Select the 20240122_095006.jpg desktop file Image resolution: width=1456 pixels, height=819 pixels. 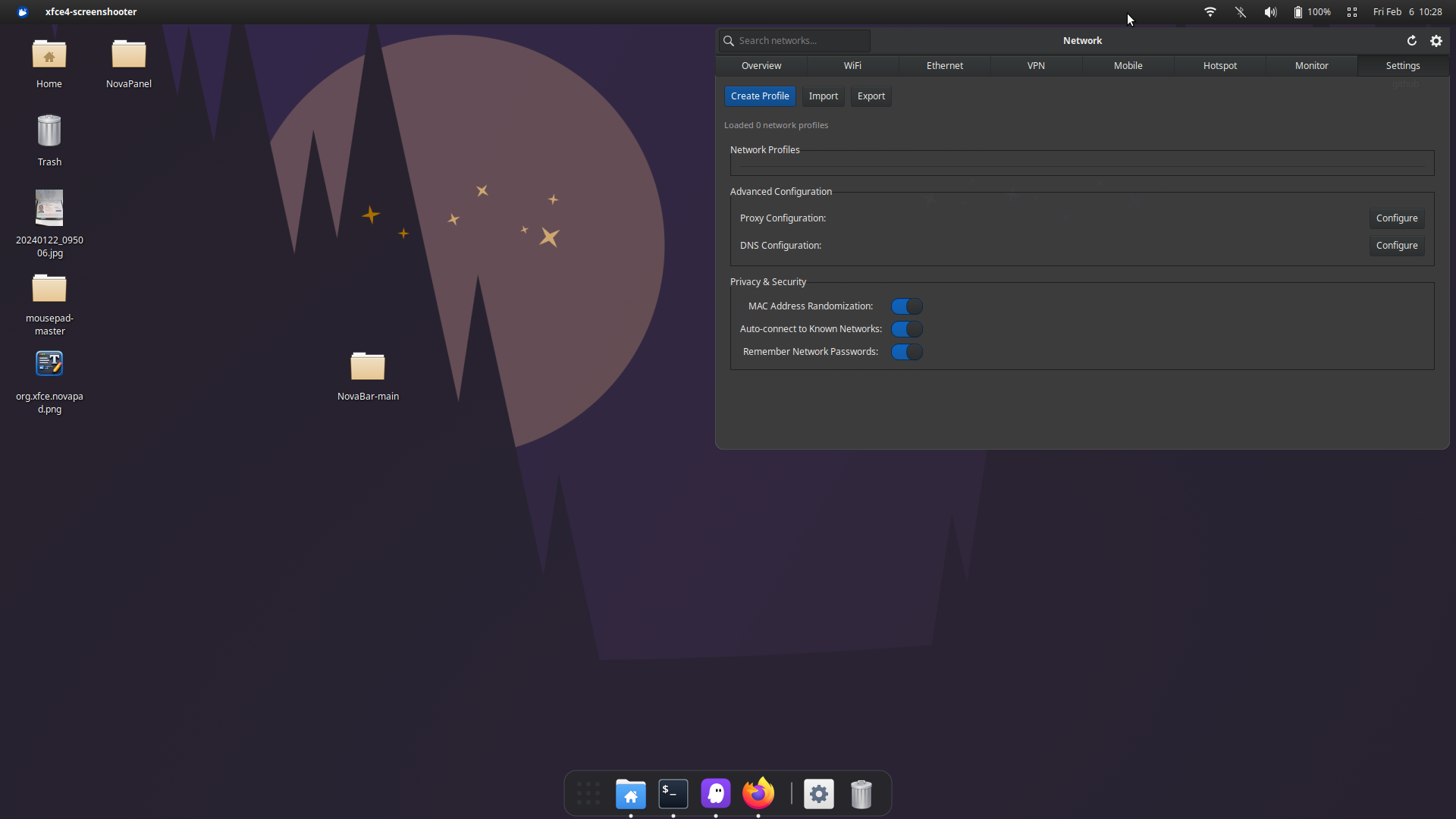pos(49,224)
